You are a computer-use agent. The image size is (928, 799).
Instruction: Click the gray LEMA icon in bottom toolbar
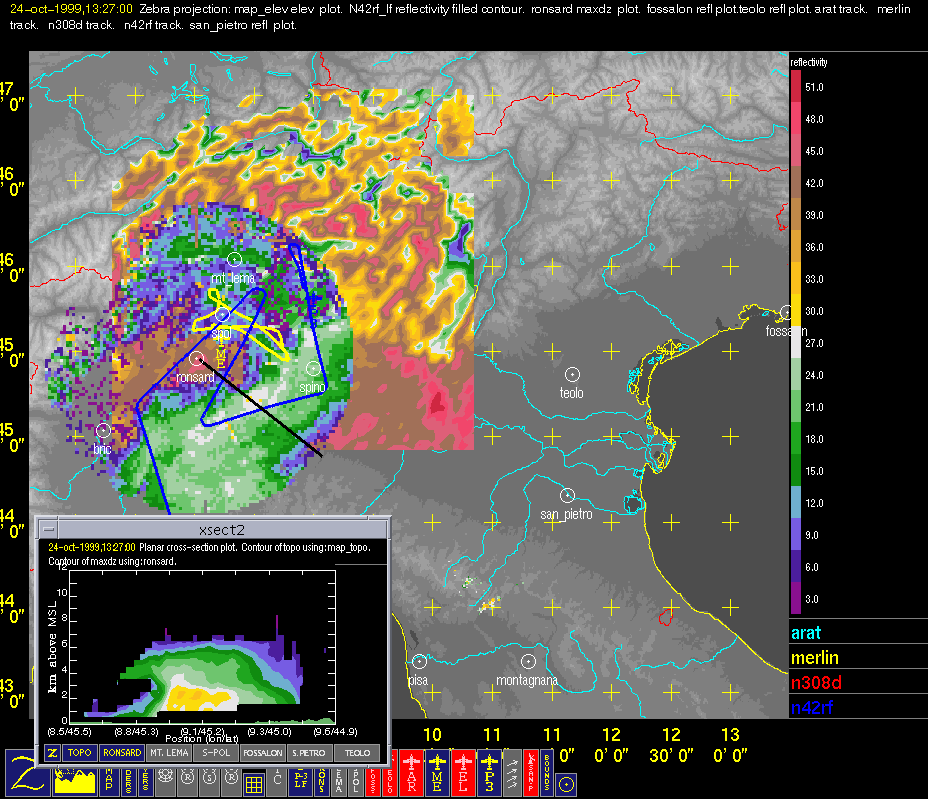coord(338,781)
